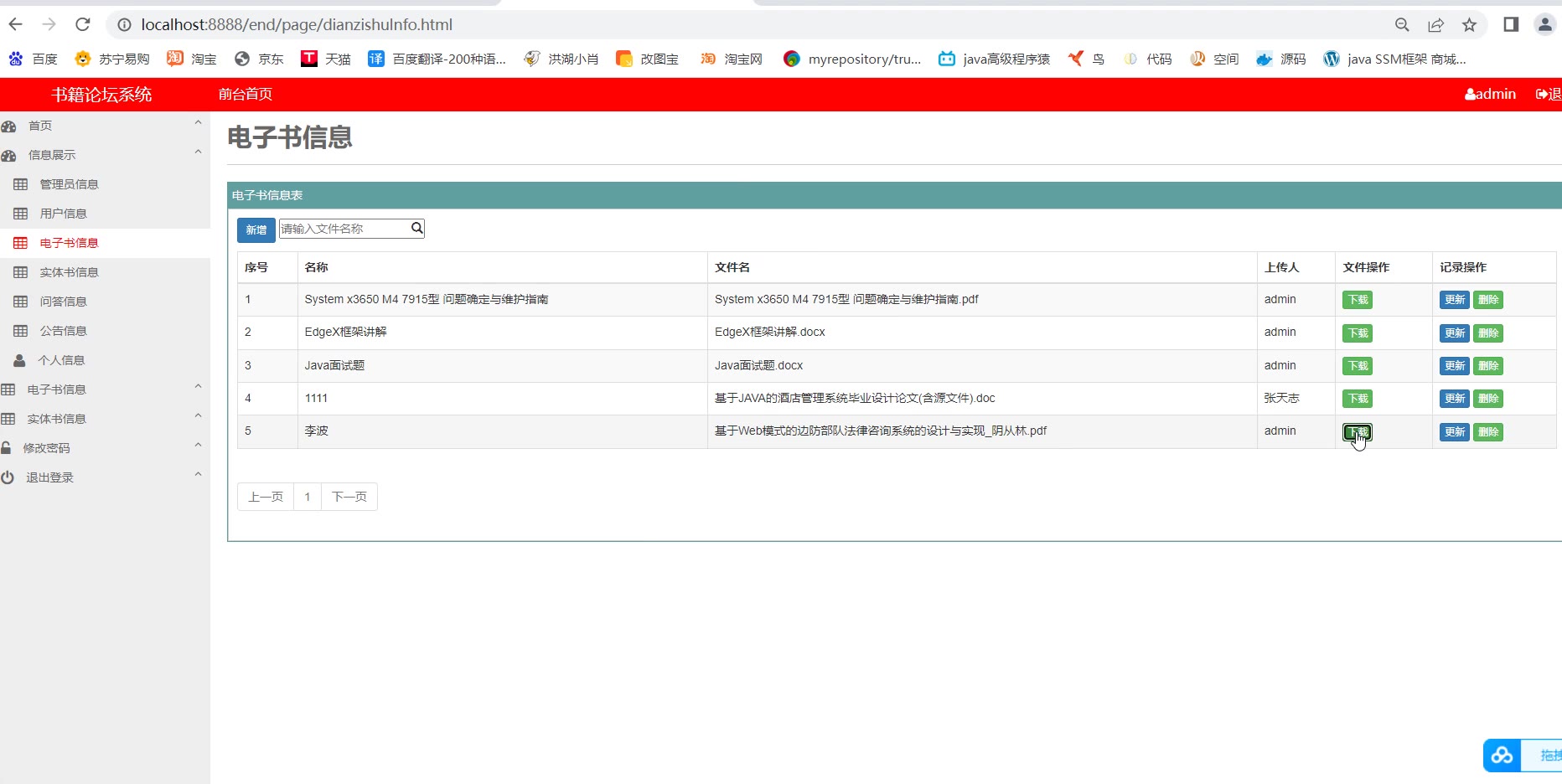Open the 淘宝 bookmark
Image resolution: width=1562 pixels, height=784 pixels.
191,59
